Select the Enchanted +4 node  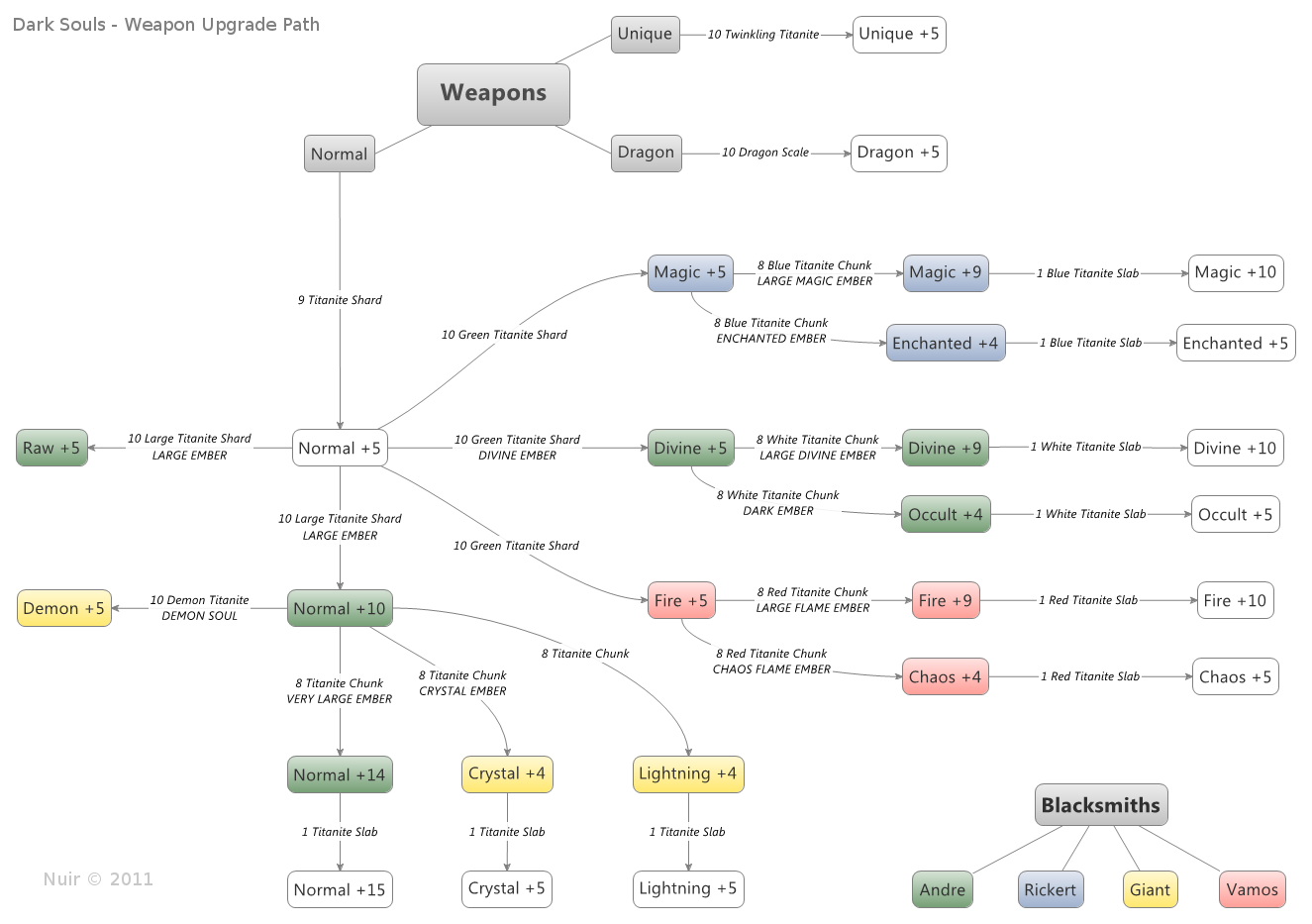point(946,343)
